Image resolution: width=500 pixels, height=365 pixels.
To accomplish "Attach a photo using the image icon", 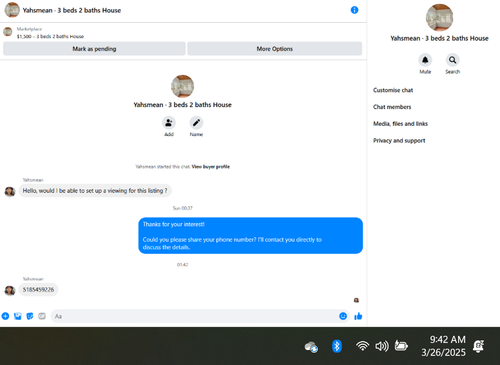I will point(18,316).
